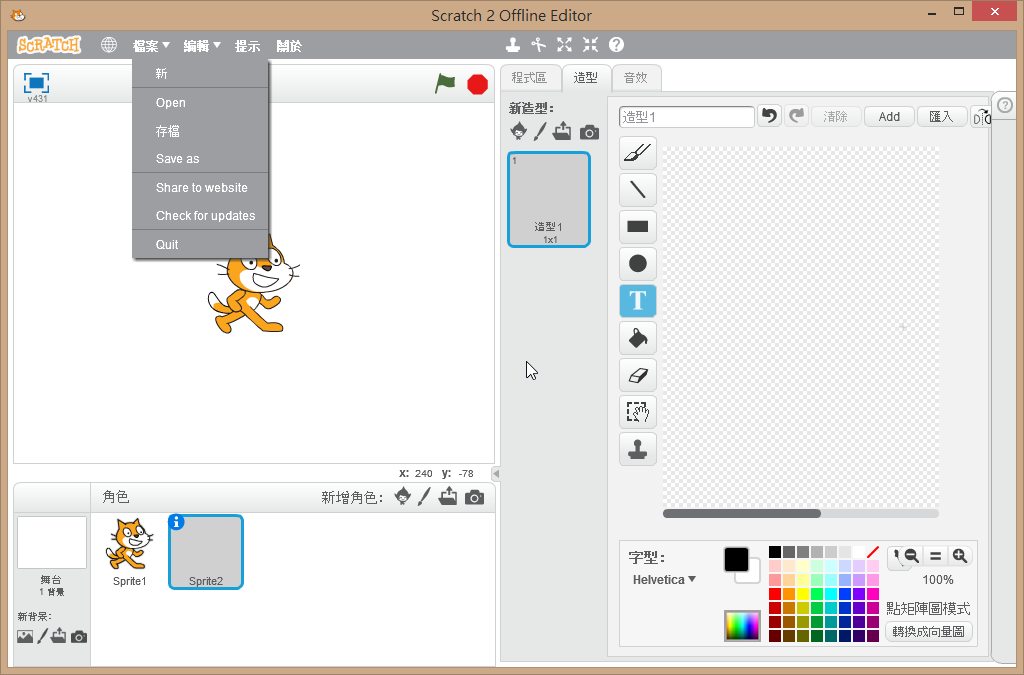Select the shrink sprite icon in top toolbar
The image size is (1024, 675).
point(590,44)
